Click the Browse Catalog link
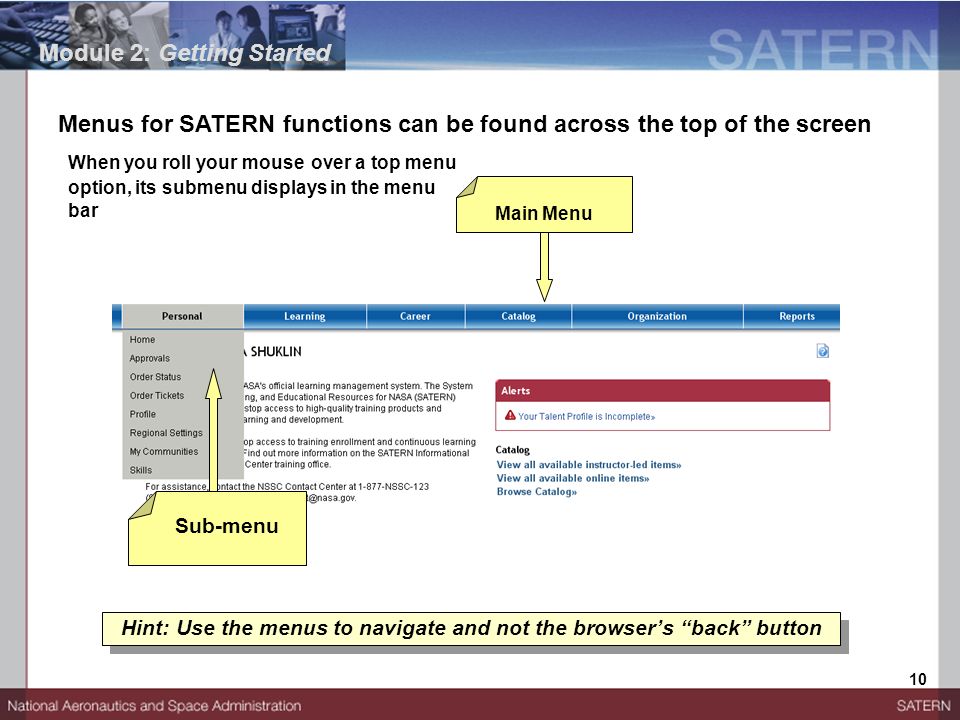The height and width of the screenshot is (720, 960). (x=536, y=492)
